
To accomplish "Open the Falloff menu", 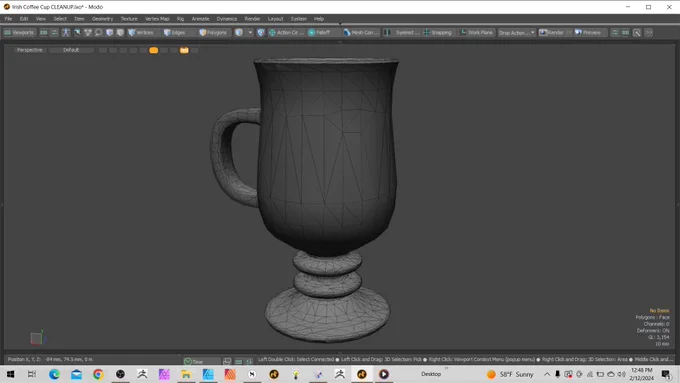I will 323,33.
